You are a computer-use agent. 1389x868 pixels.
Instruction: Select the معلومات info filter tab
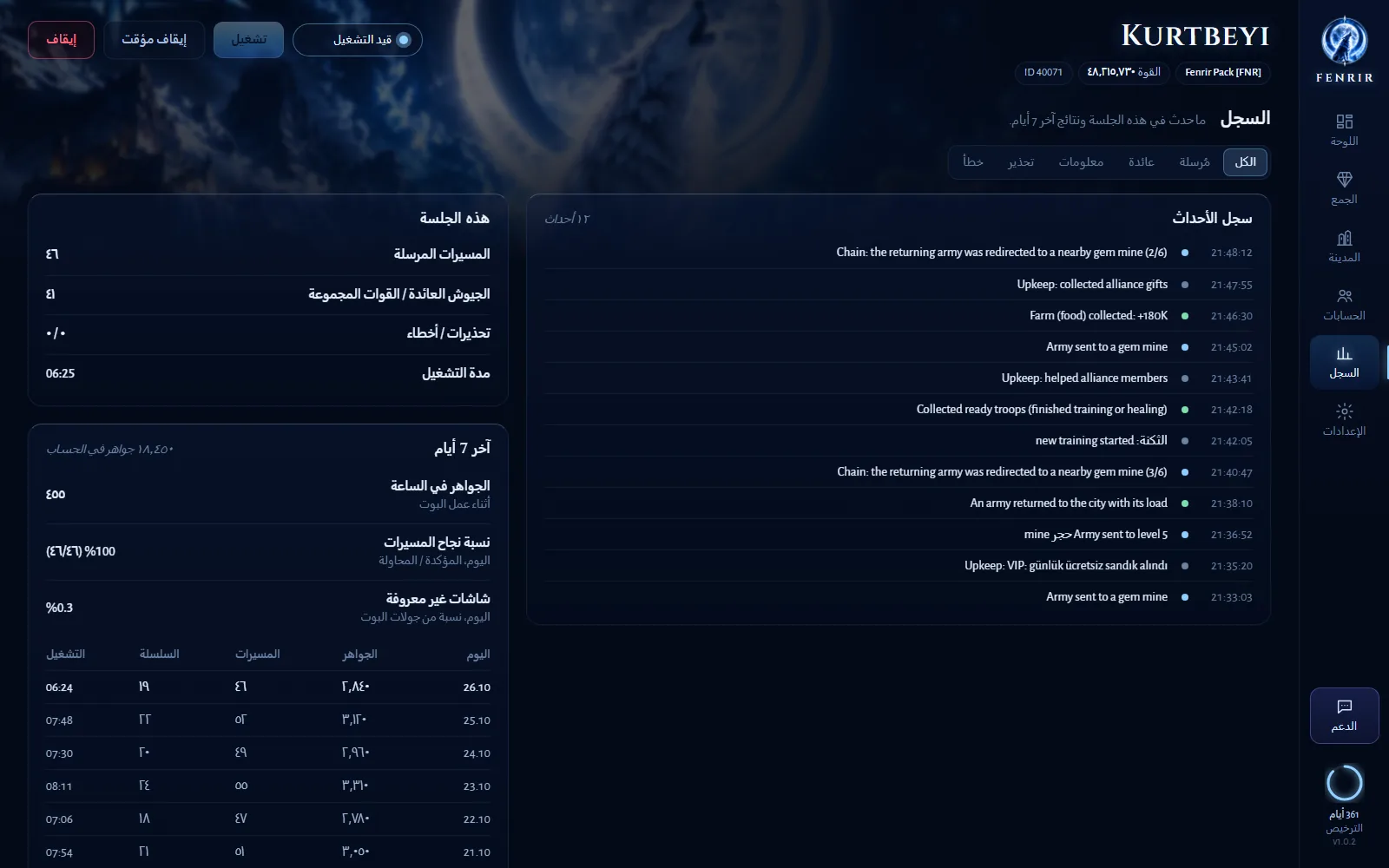(x=1081, y=162)
